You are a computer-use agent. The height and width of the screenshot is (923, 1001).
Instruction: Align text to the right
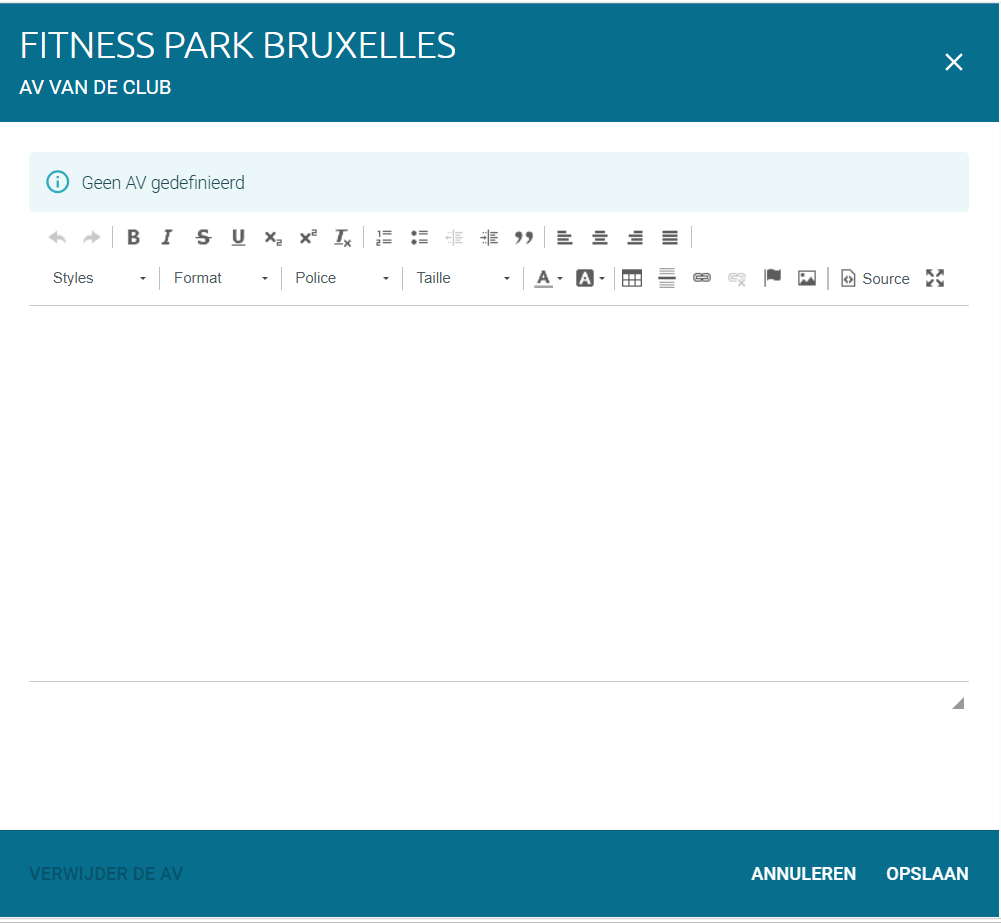(635, 237)
